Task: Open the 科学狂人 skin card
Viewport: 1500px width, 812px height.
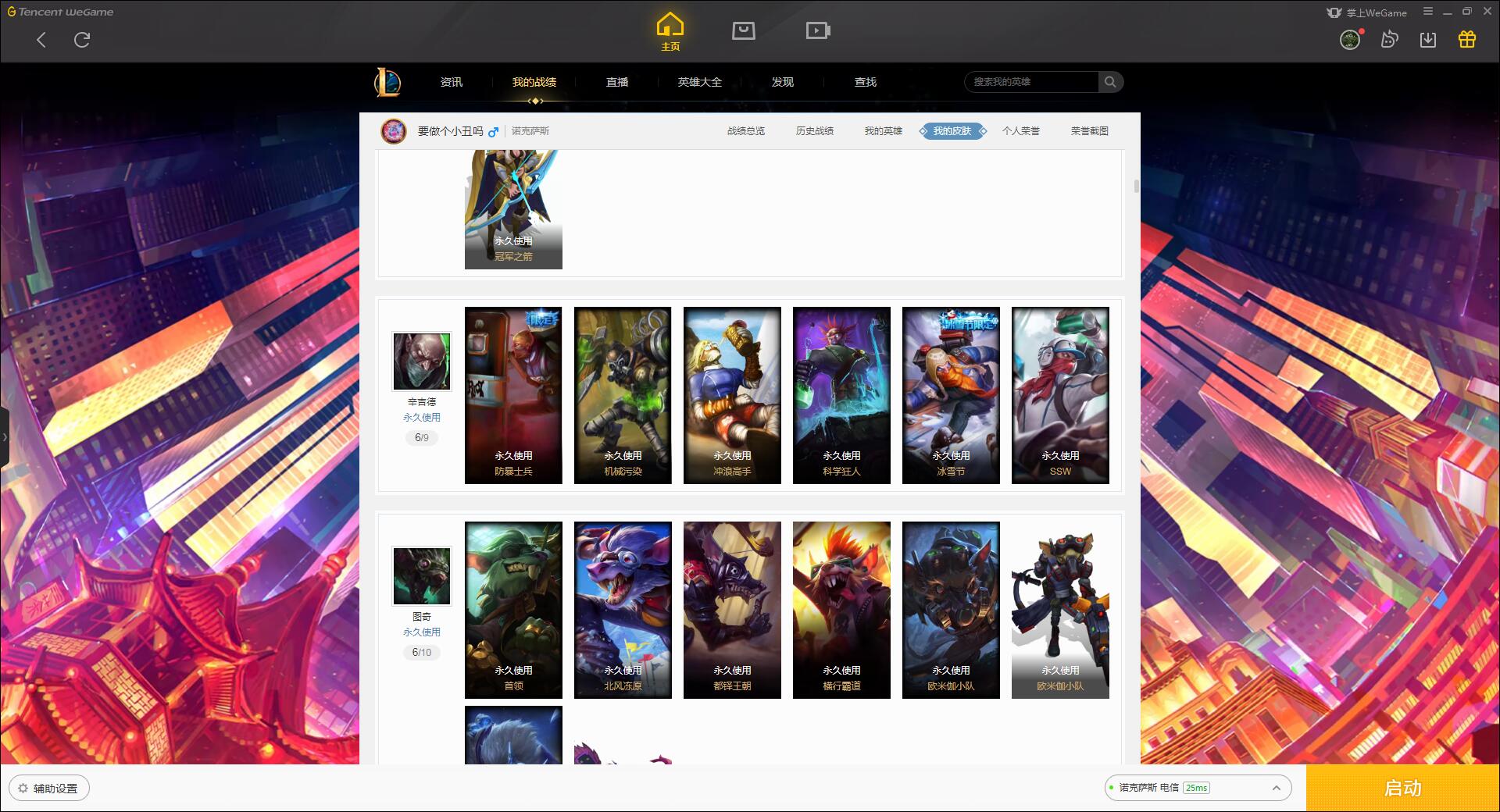Action: click(x=841, y=395)
